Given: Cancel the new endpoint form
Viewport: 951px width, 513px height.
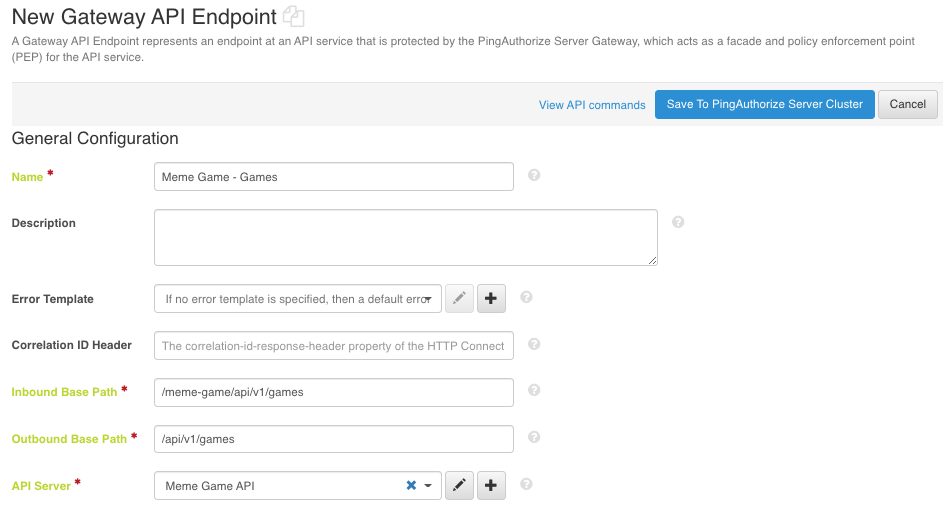Looking at the screenshot, I should point(907,104).
